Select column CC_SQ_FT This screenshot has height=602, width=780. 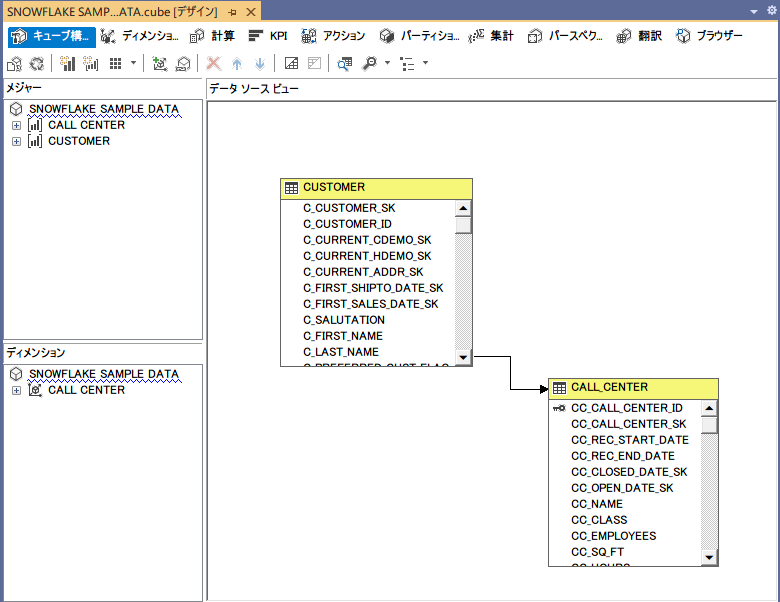tap(597, 552)
